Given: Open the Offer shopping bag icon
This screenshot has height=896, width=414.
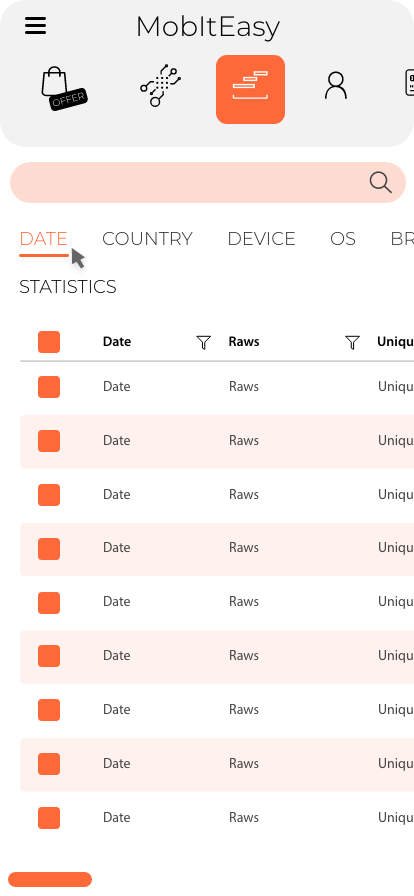Looking at the screenshot, I should pyautogui.click(x=64, y=89).
